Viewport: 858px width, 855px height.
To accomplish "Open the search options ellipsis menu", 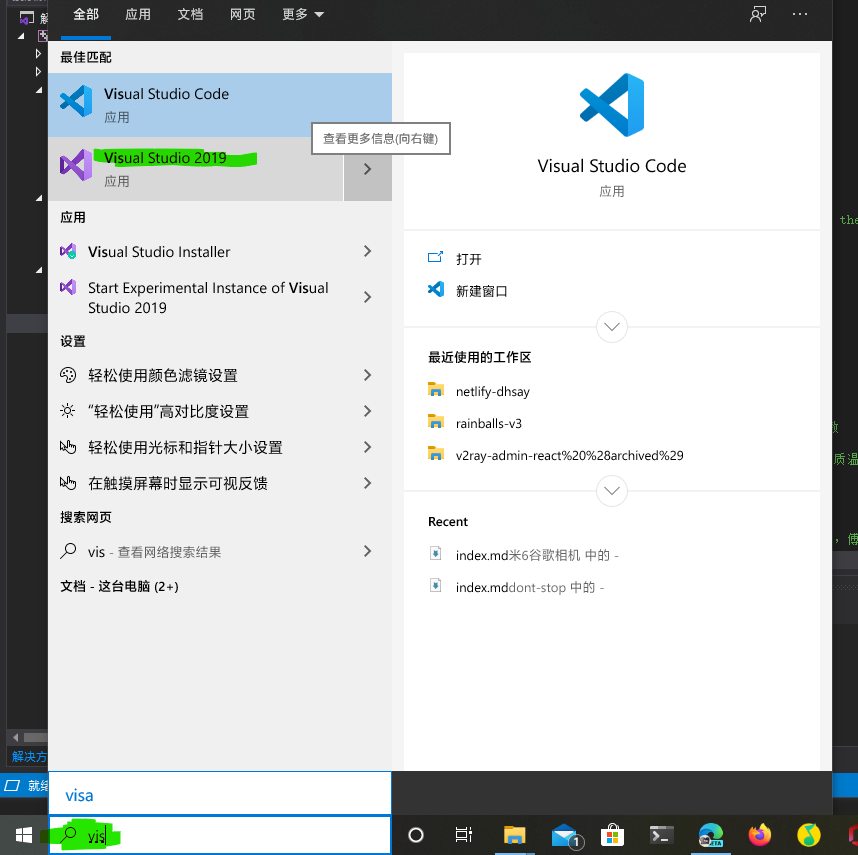I will [800, 14].
